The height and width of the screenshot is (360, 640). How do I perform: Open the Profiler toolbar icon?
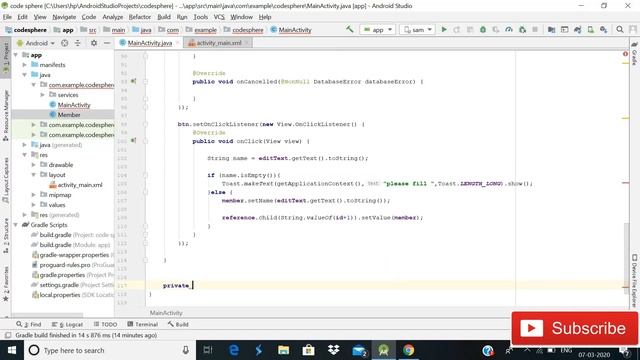click(x=509, y=29)
